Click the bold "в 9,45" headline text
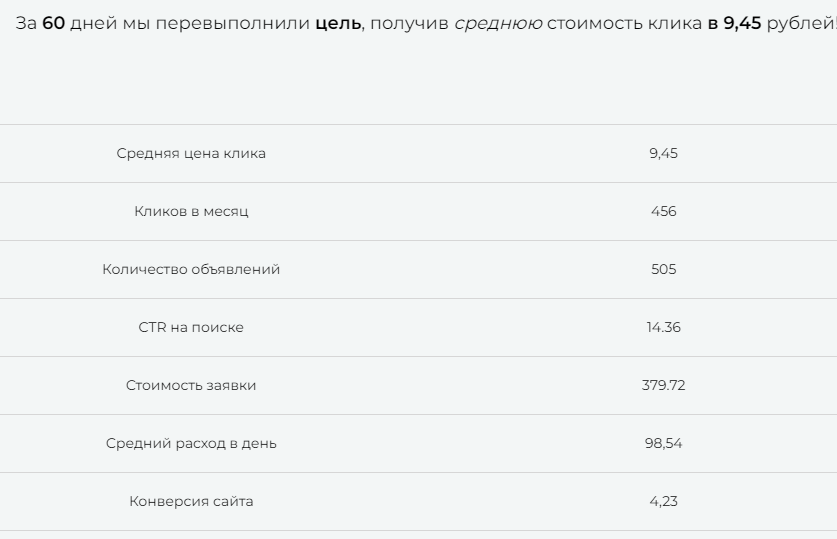The image size is (837, 539). [734, 23]
